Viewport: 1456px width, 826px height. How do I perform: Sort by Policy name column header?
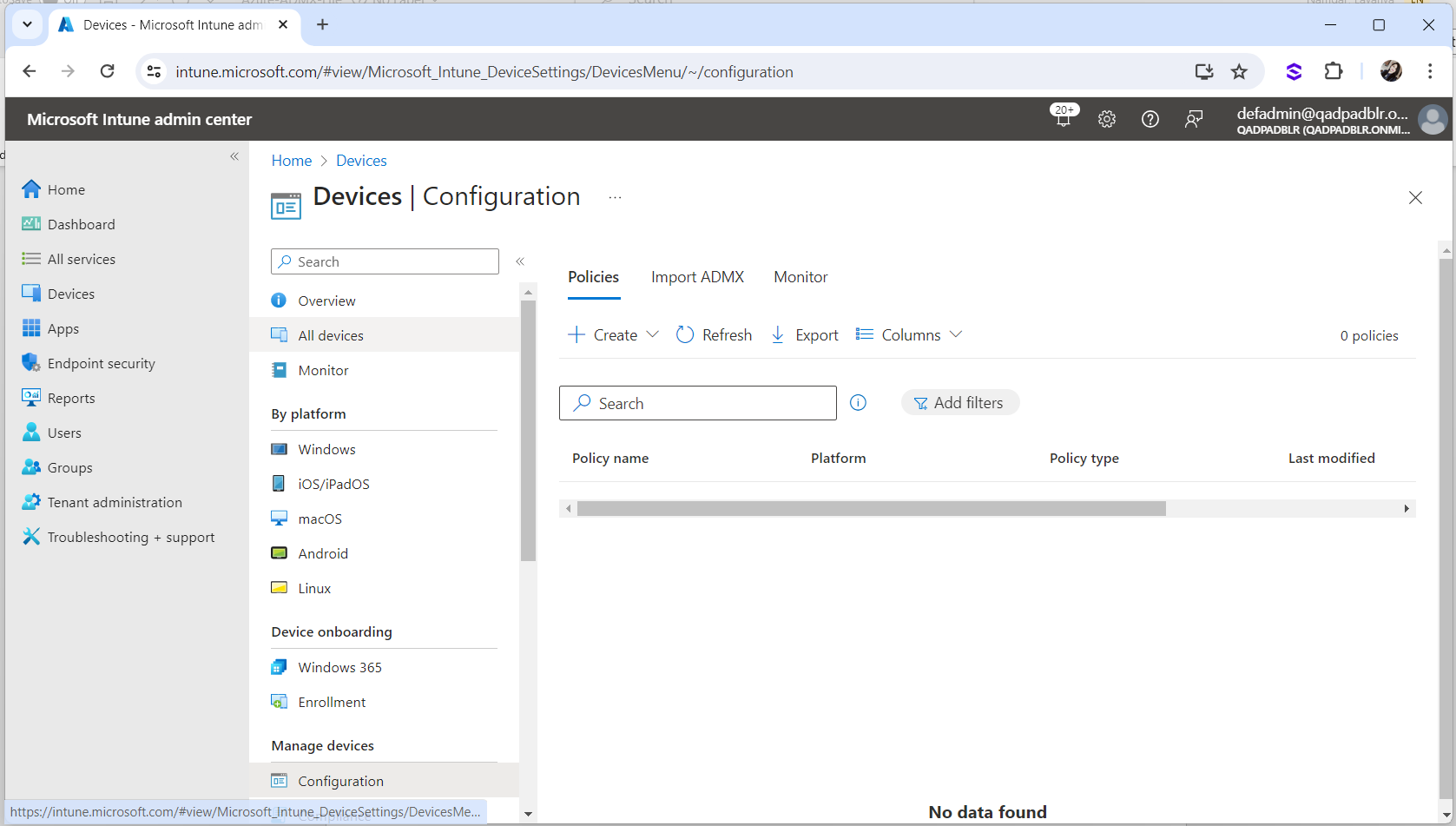(x=610, y=459)
